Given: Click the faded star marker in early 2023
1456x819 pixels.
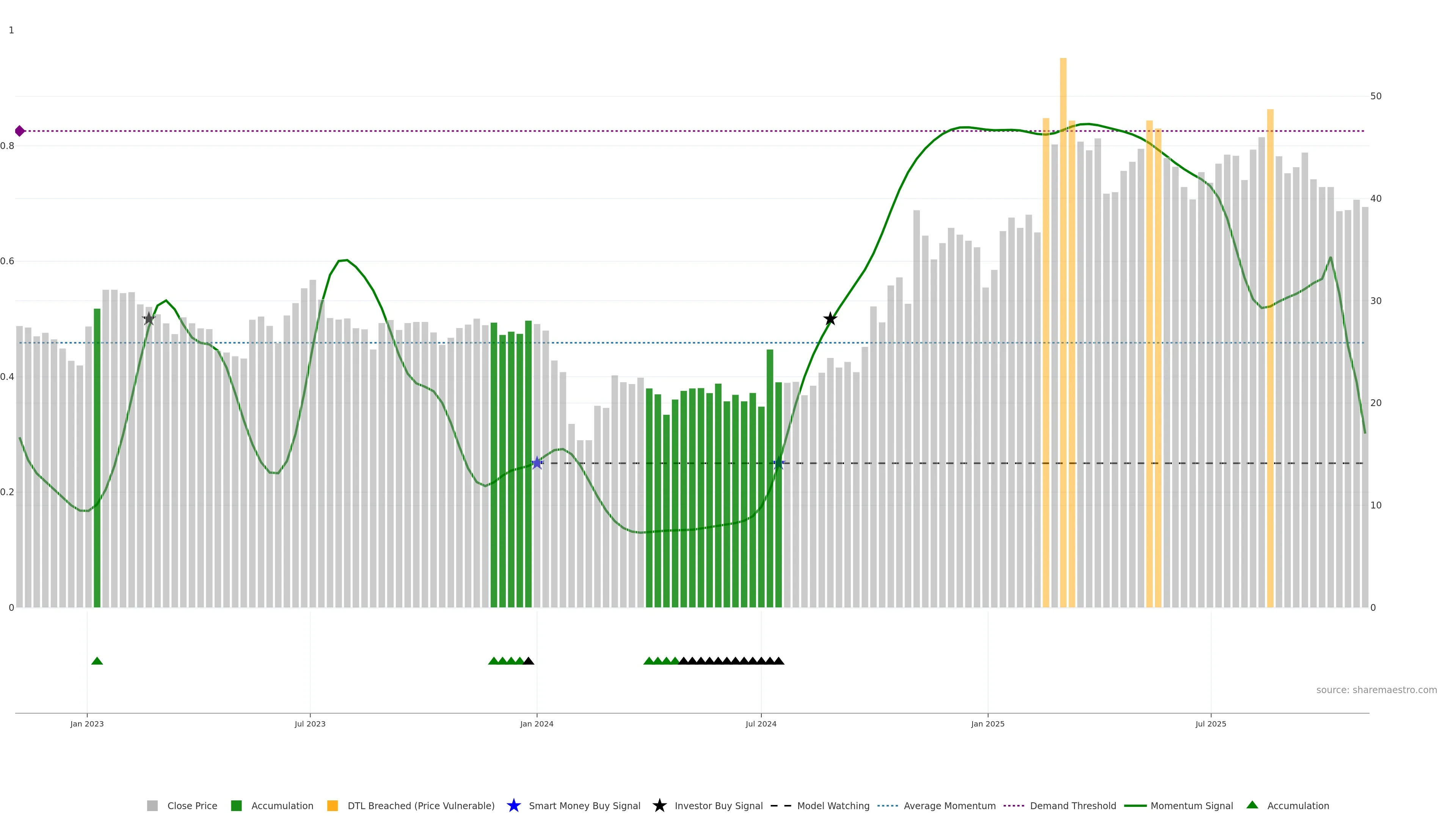Looking at the screenshot, I should (x=149, y=319).
